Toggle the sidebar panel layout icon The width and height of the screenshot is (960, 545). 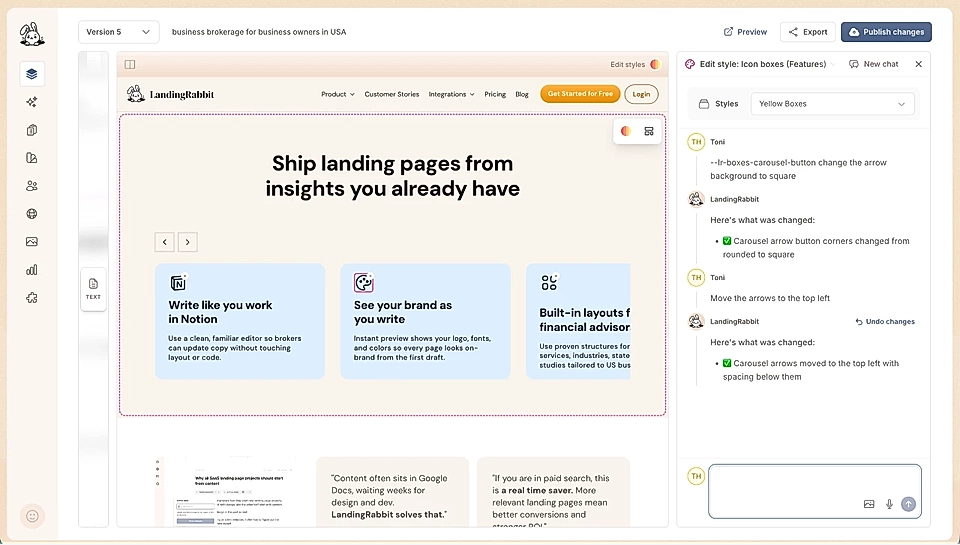click(130, 64)
